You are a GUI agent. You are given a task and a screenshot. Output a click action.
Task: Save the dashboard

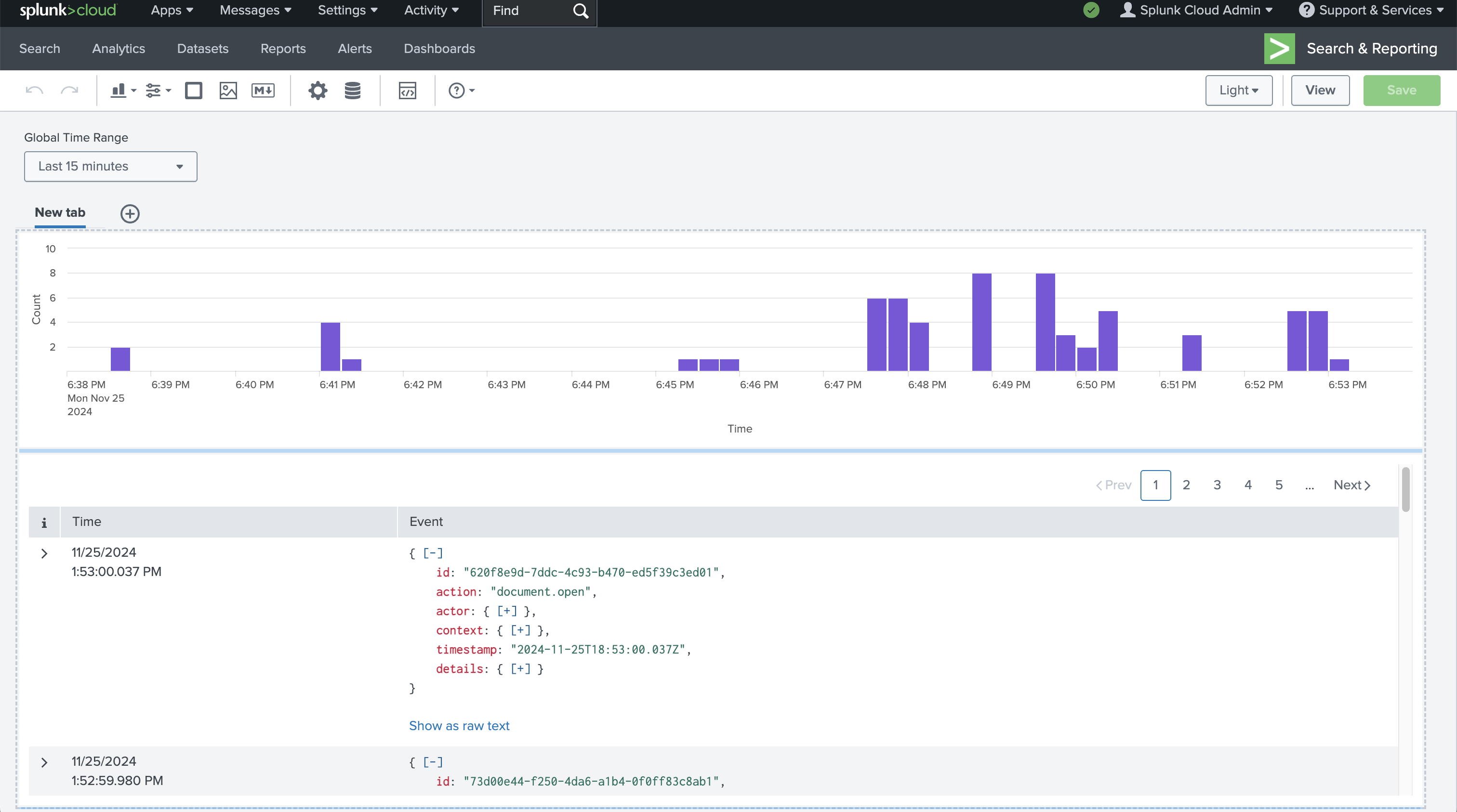[x=1402, y=90]
